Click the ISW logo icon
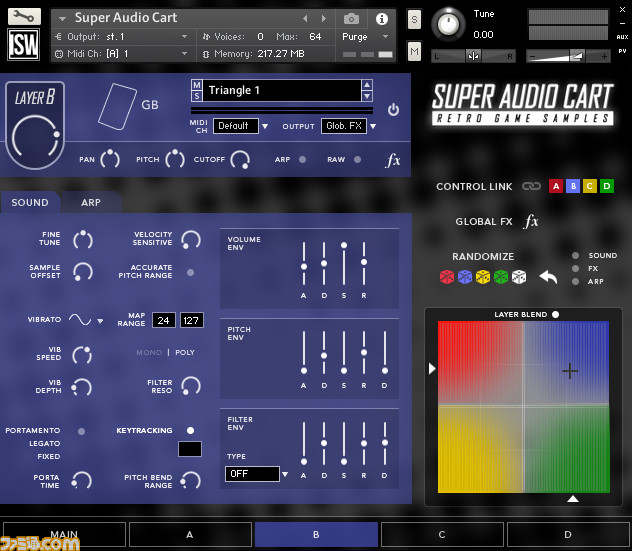Viewport: 632px width, 551px height. tap(24, 44)
